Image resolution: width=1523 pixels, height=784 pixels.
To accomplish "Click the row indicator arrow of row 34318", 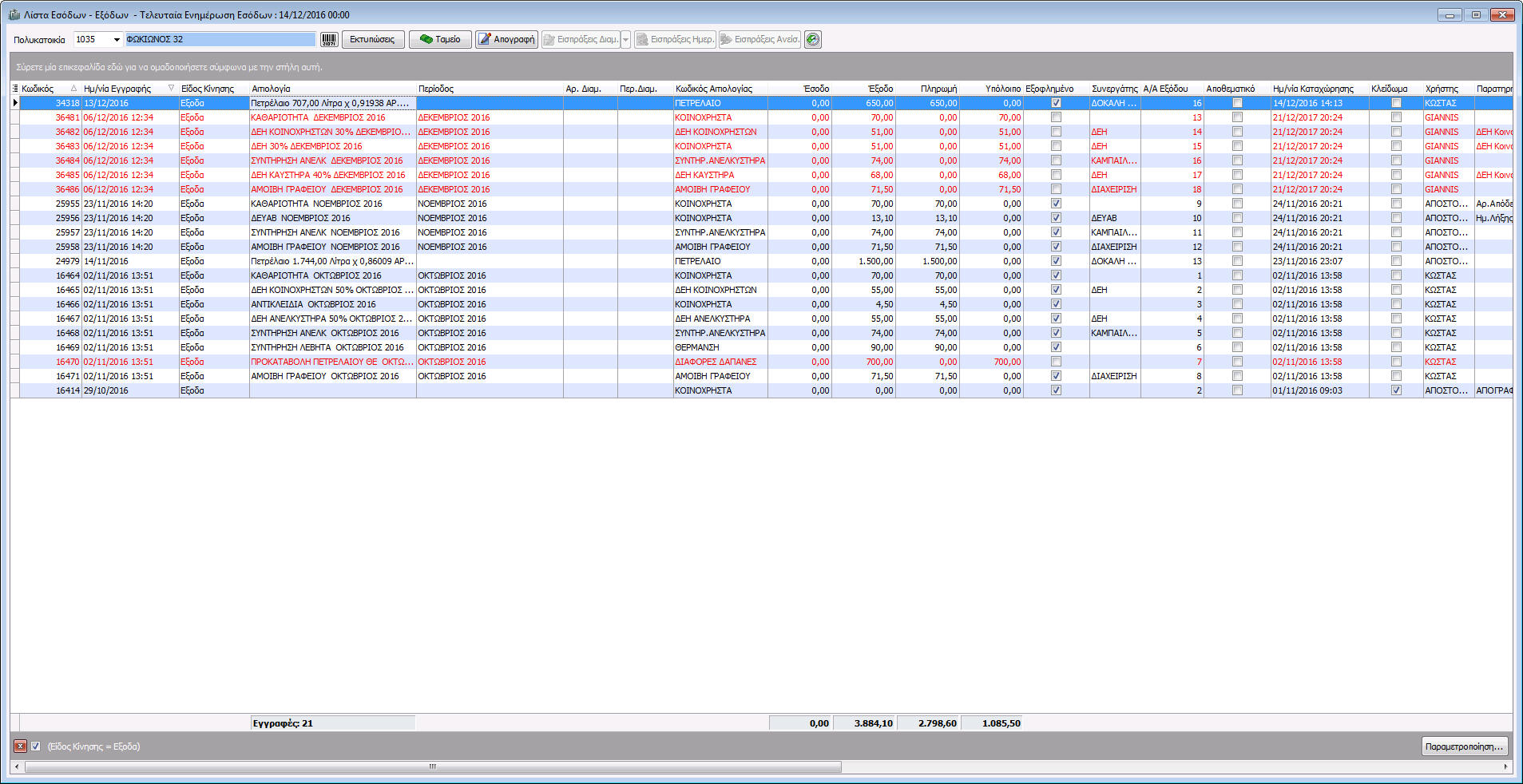I will (x=15, y=103).
